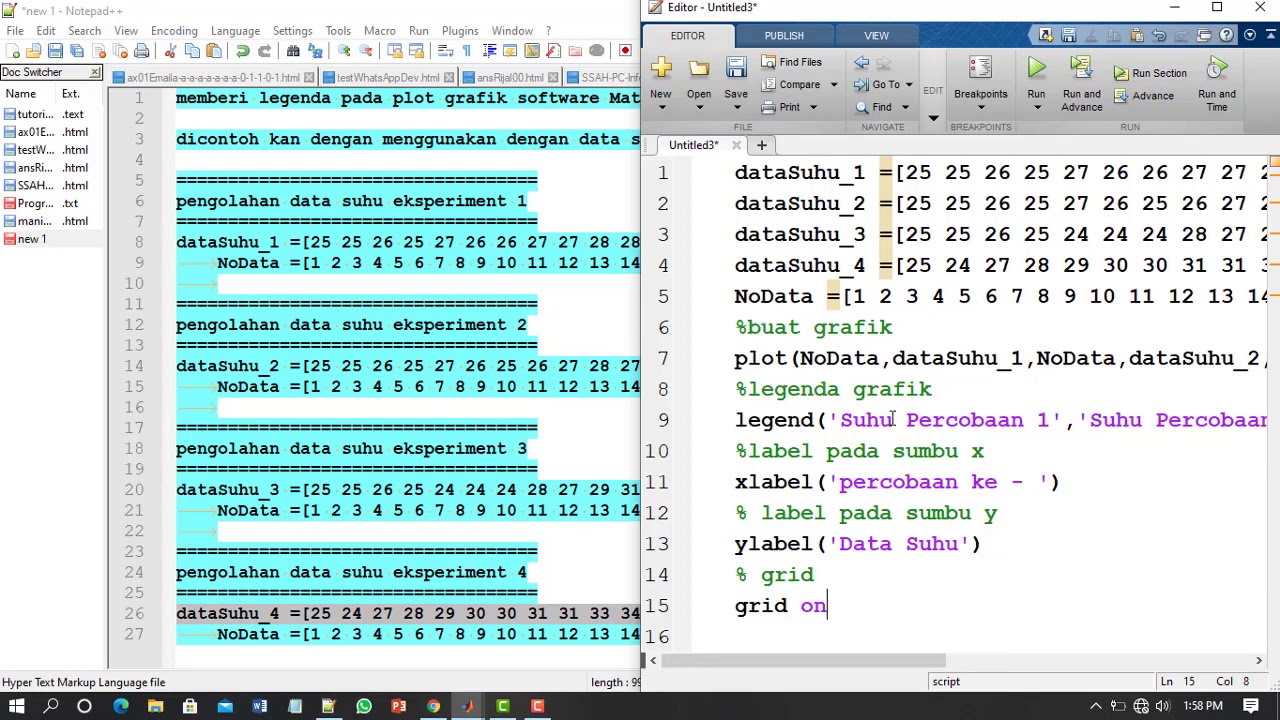This screenshot has width=1280, height=720.
Task: Click Notepad++ Find binoculars icon
Action: [x=293, y=51]
